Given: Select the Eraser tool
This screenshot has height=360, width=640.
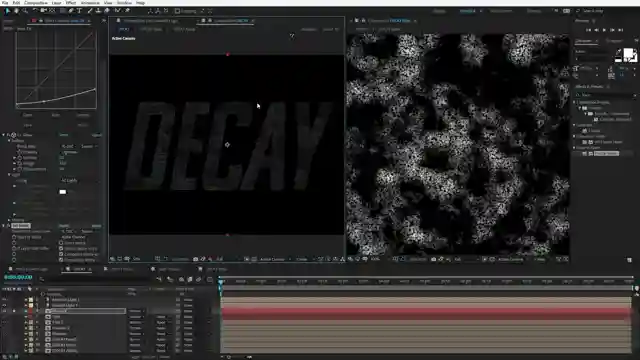Looking at the screenshot, I should click(107, 11).
